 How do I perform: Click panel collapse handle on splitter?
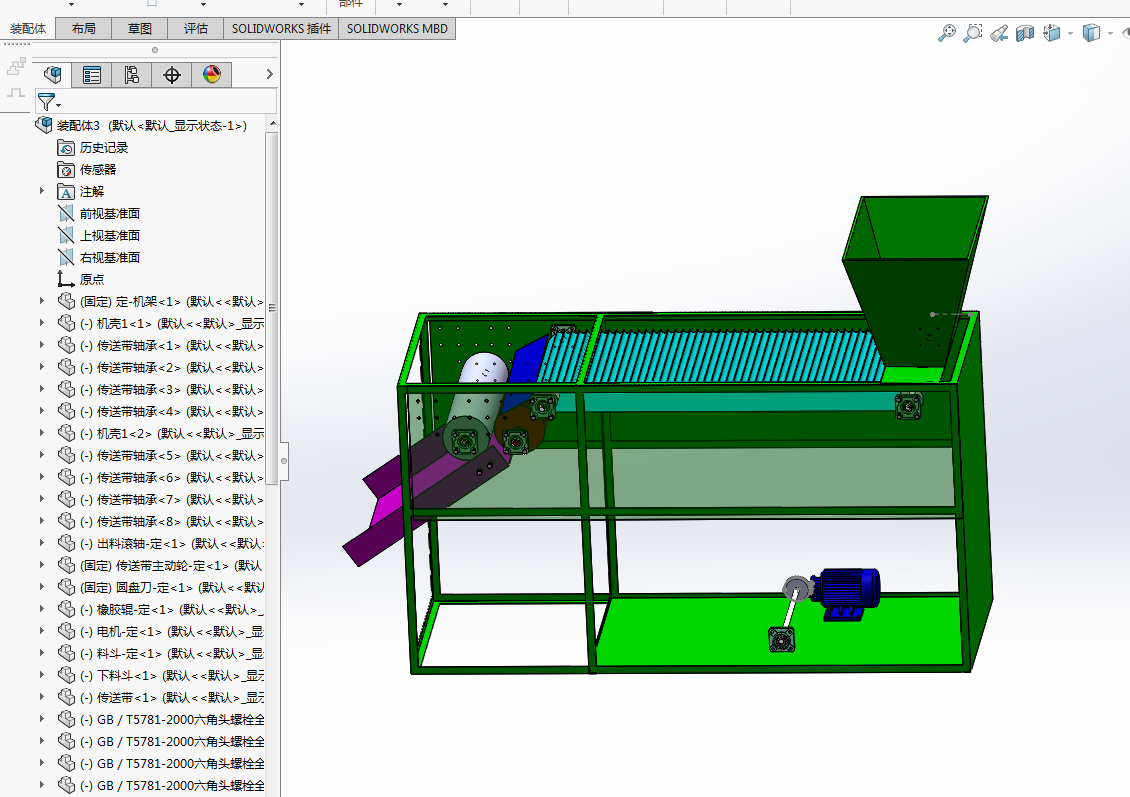coord(284,461)
